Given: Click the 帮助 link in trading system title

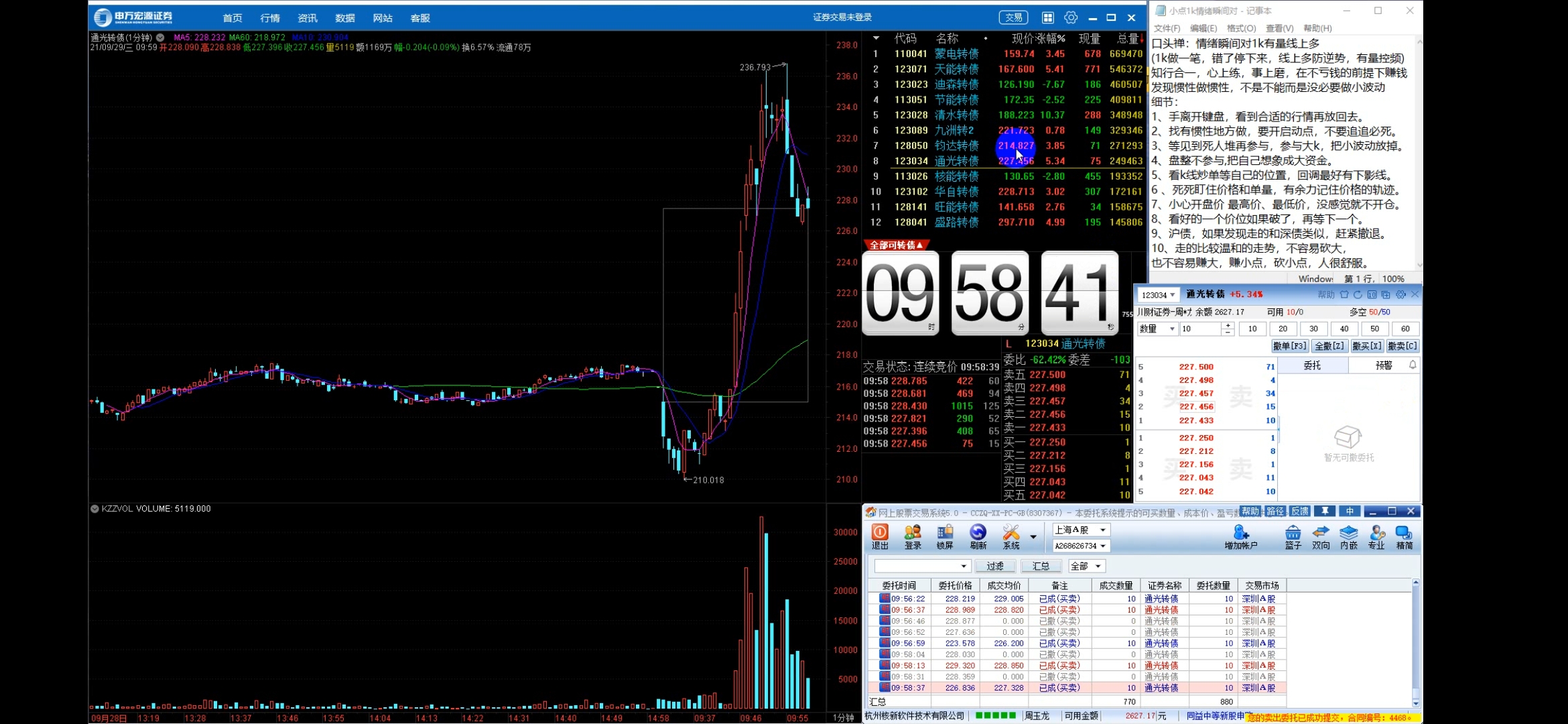Looking at the screenshot, I should point(1250,511).
